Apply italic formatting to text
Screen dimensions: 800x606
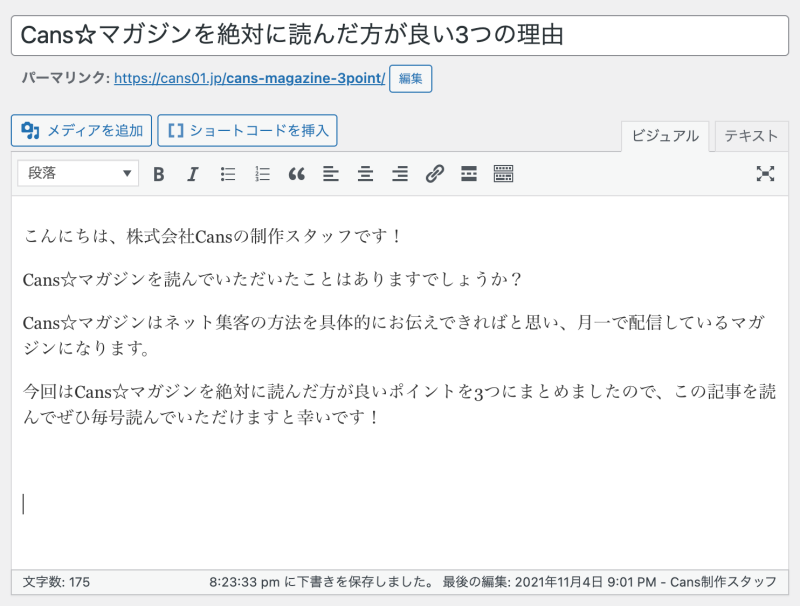tap(193, 174)
